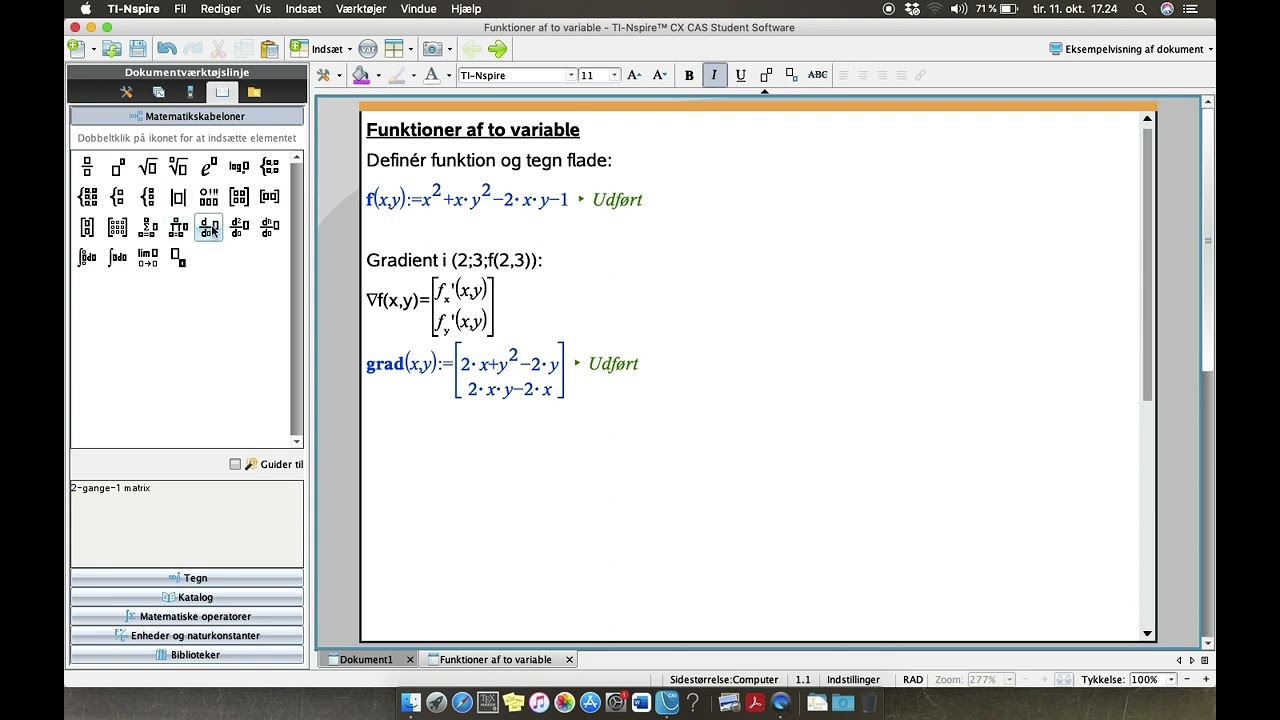Open the Content Explorer folder tab
The image size is (1280, 720).
pos(254,92)
